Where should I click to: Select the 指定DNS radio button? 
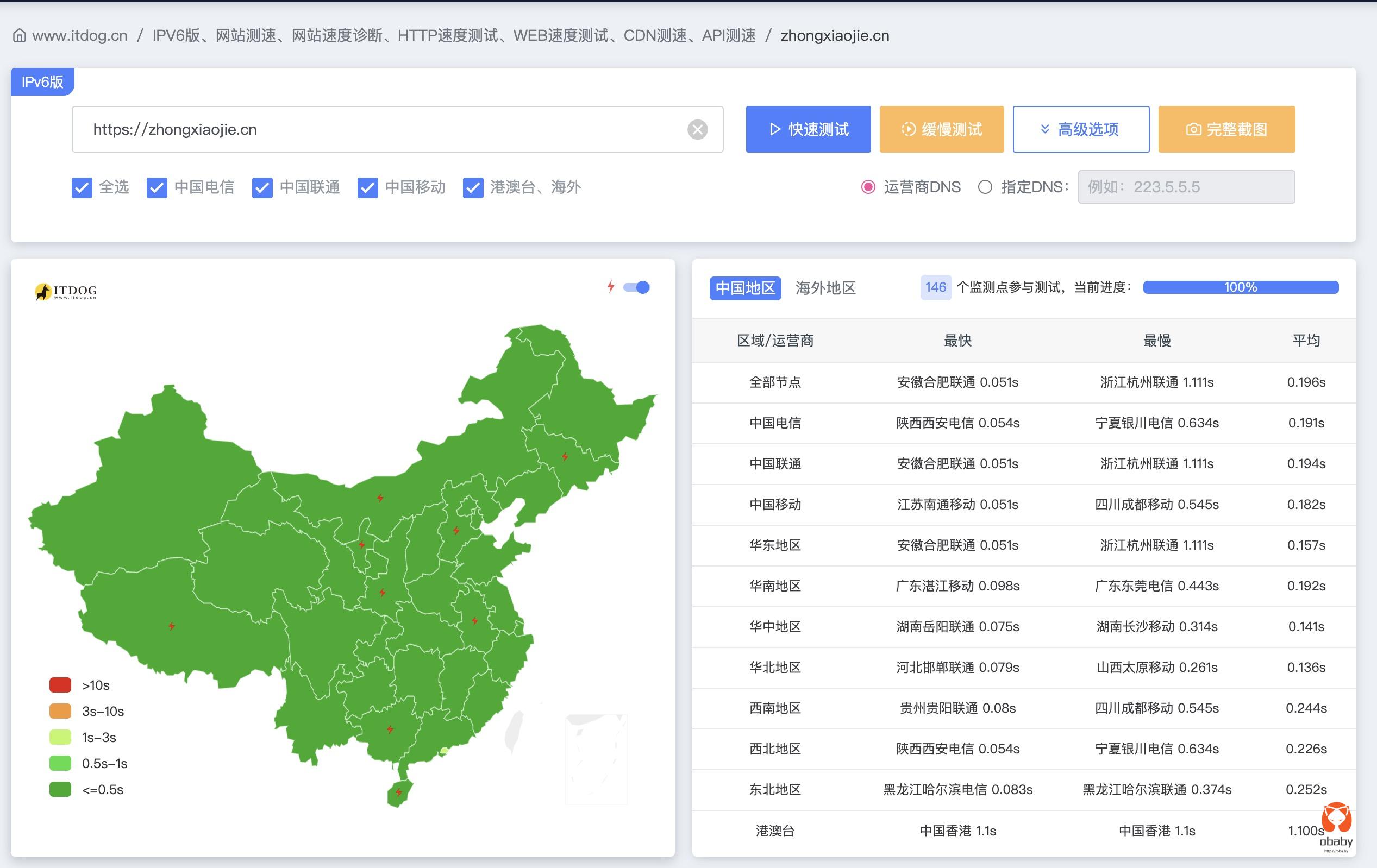point(985,187)
